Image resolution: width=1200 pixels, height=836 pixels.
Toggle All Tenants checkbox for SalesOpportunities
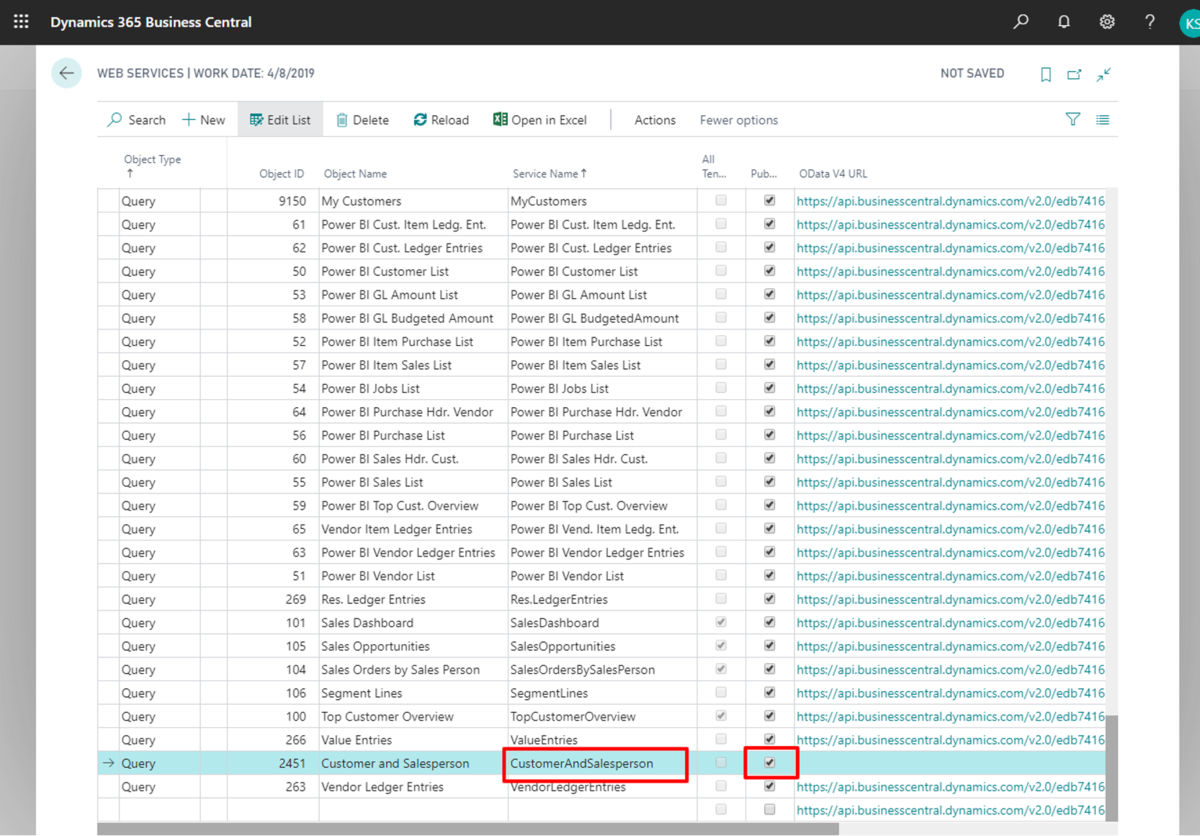[721, 646]
